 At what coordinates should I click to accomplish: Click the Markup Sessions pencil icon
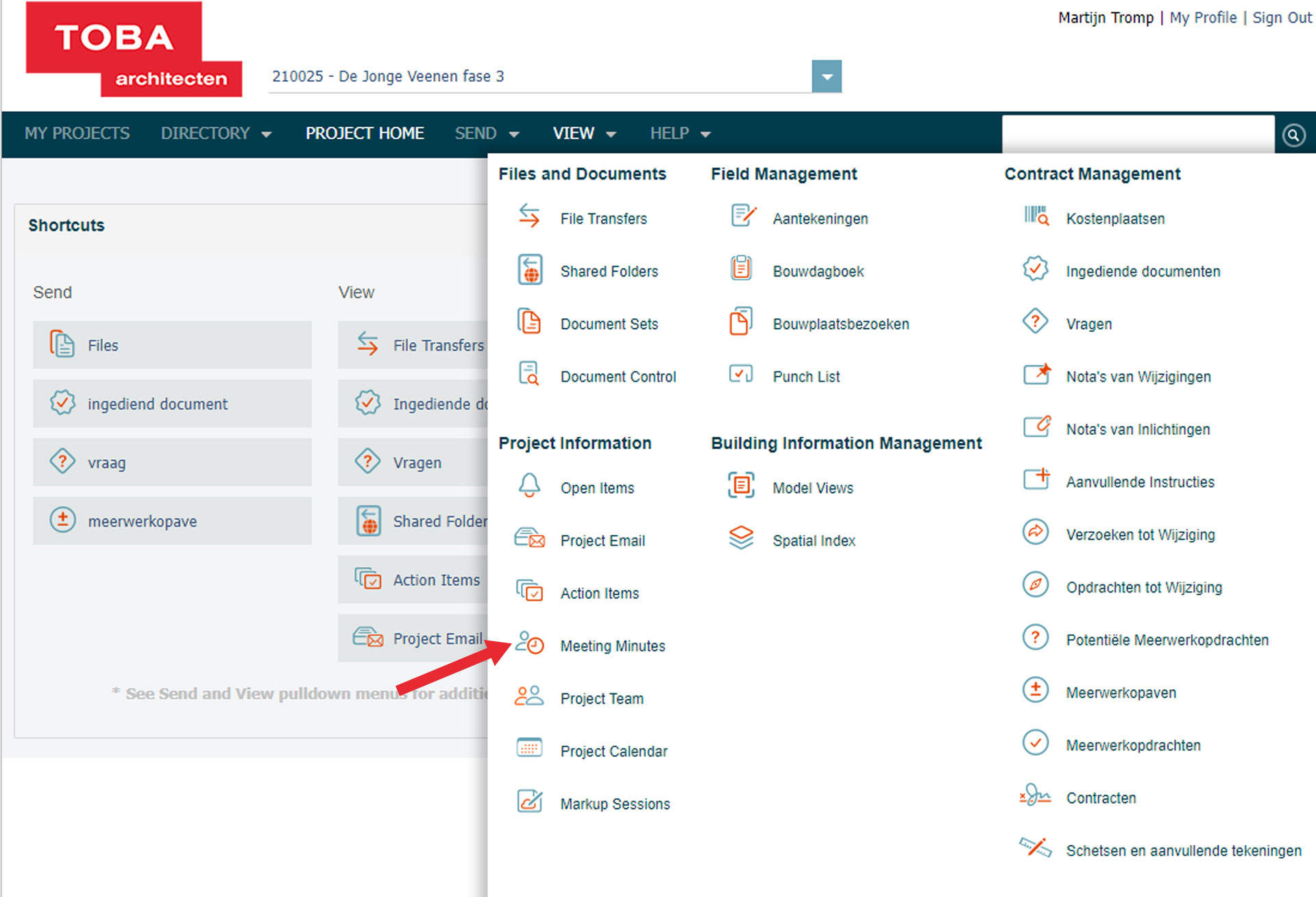point(529,802)
